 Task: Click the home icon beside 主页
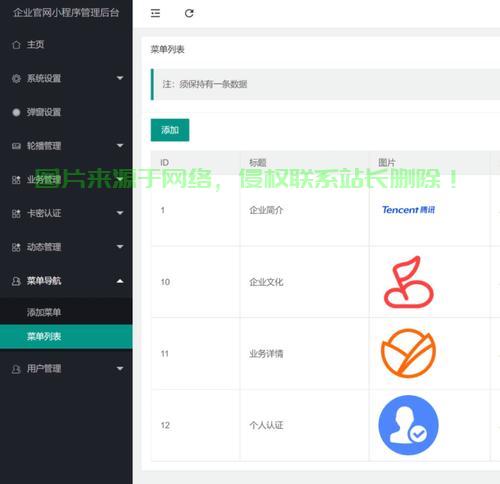point(16,45)
